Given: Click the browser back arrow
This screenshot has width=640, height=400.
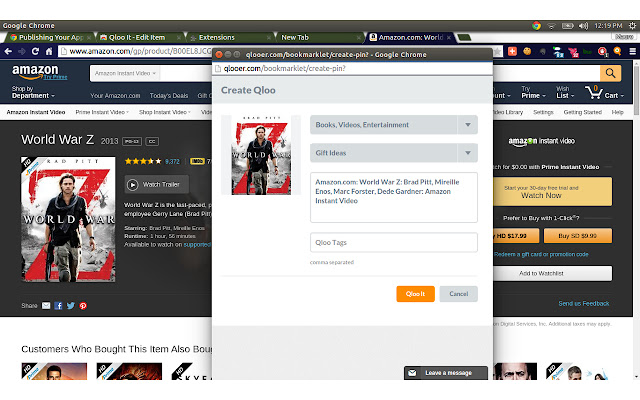Looking at the screenshot, I should pos(8,51).
